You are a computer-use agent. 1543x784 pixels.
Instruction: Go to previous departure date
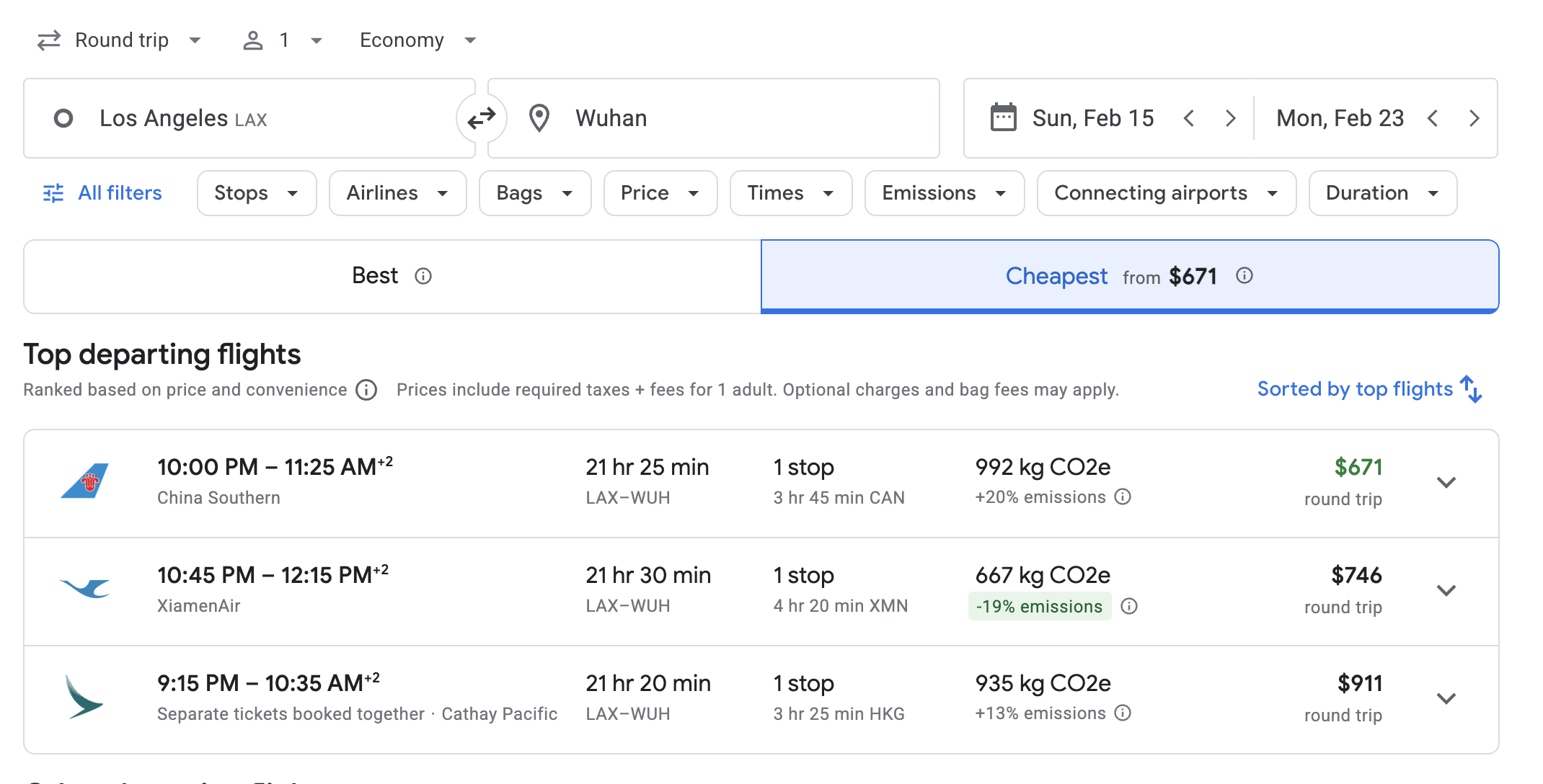1189,118
